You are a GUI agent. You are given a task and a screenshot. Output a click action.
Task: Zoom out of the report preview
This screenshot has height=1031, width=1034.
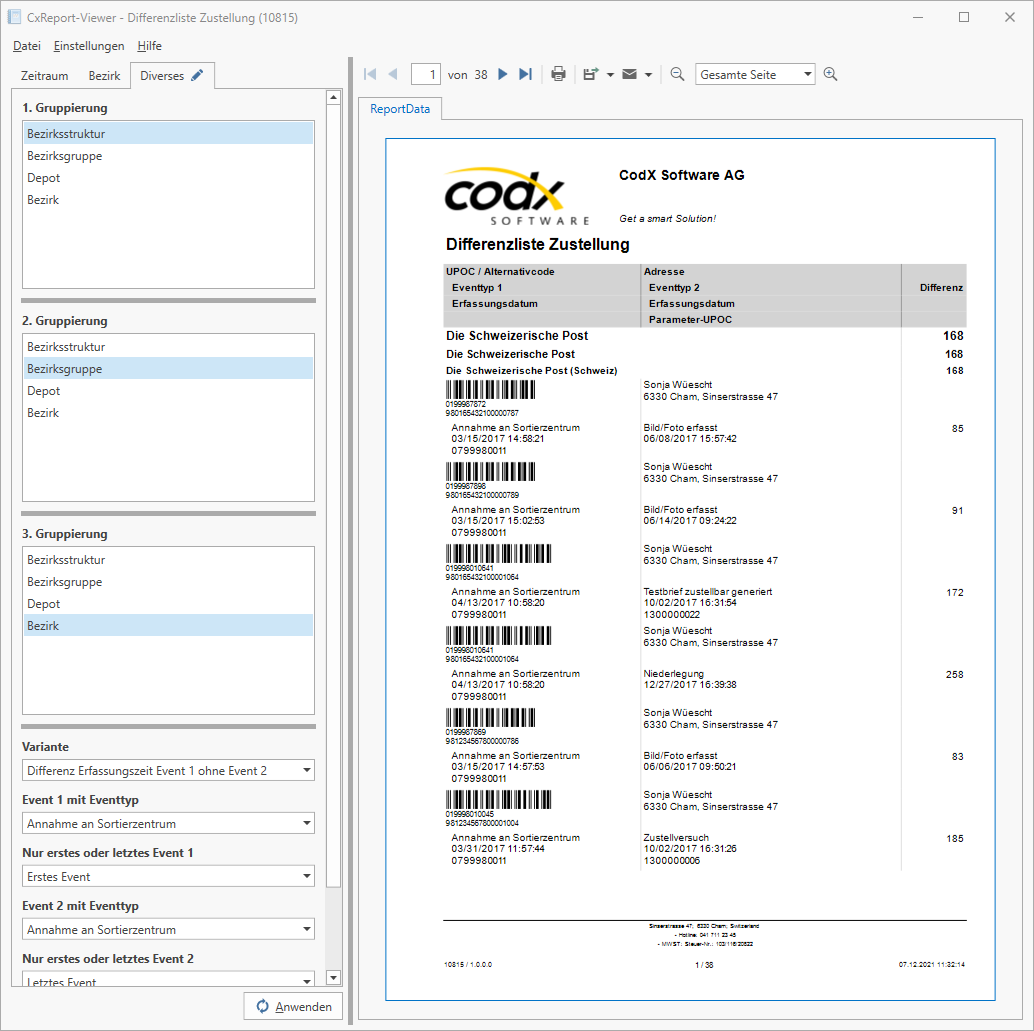676,73
